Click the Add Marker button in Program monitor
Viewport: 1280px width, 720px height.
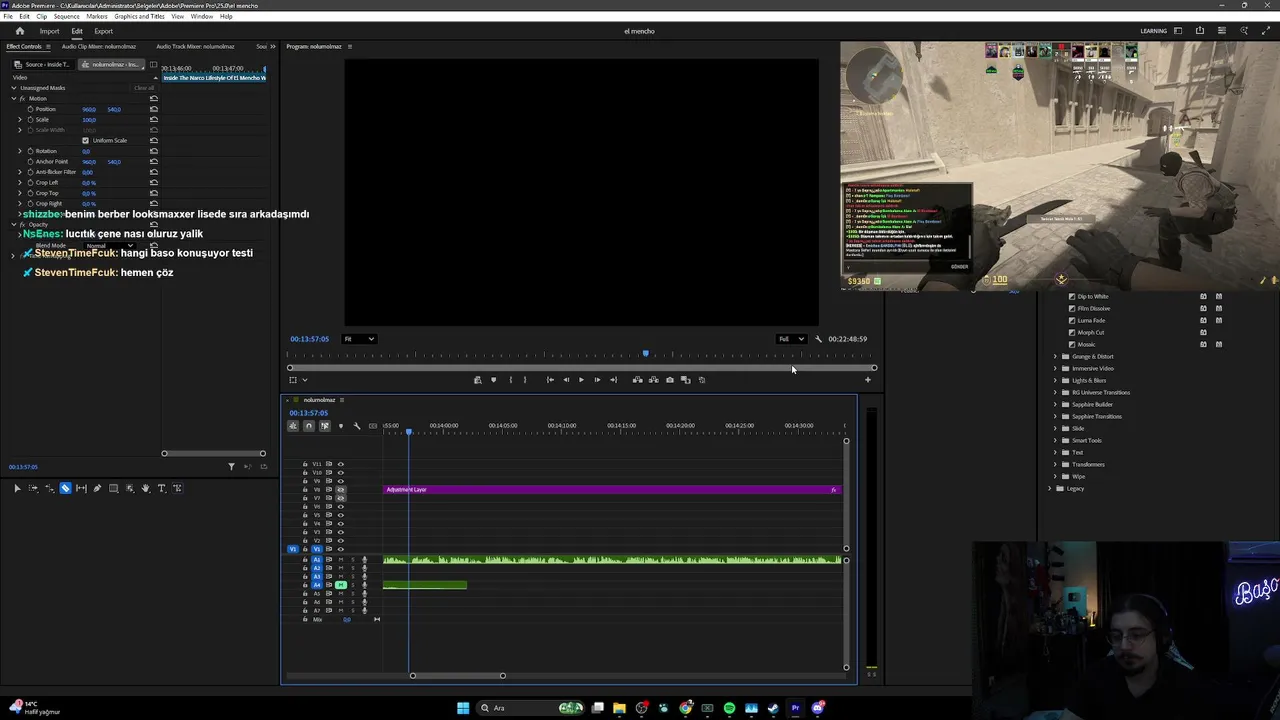pyautogui.click(x=493, y=380)
